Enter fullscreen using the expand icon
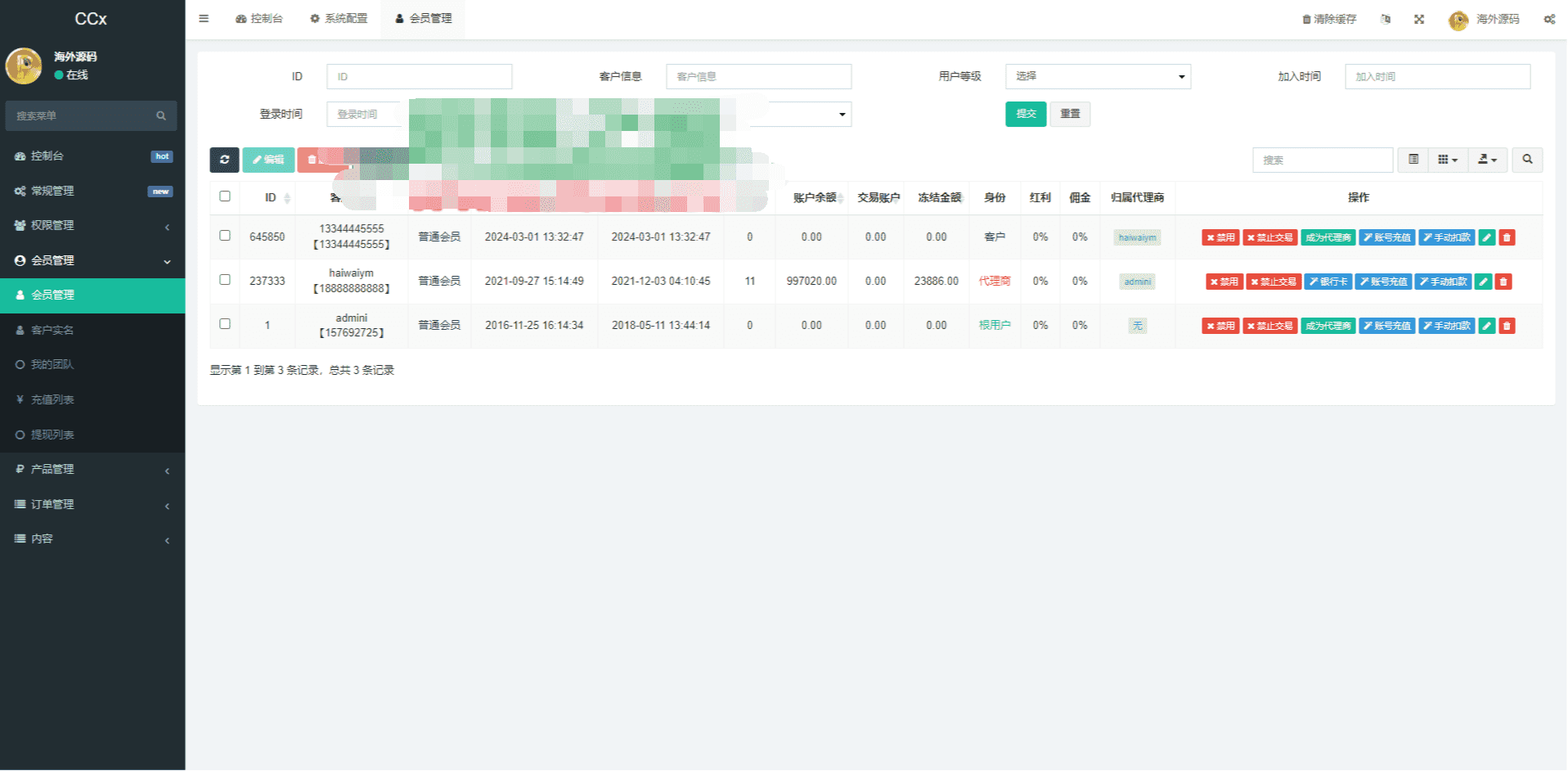 click(1419, 19)
